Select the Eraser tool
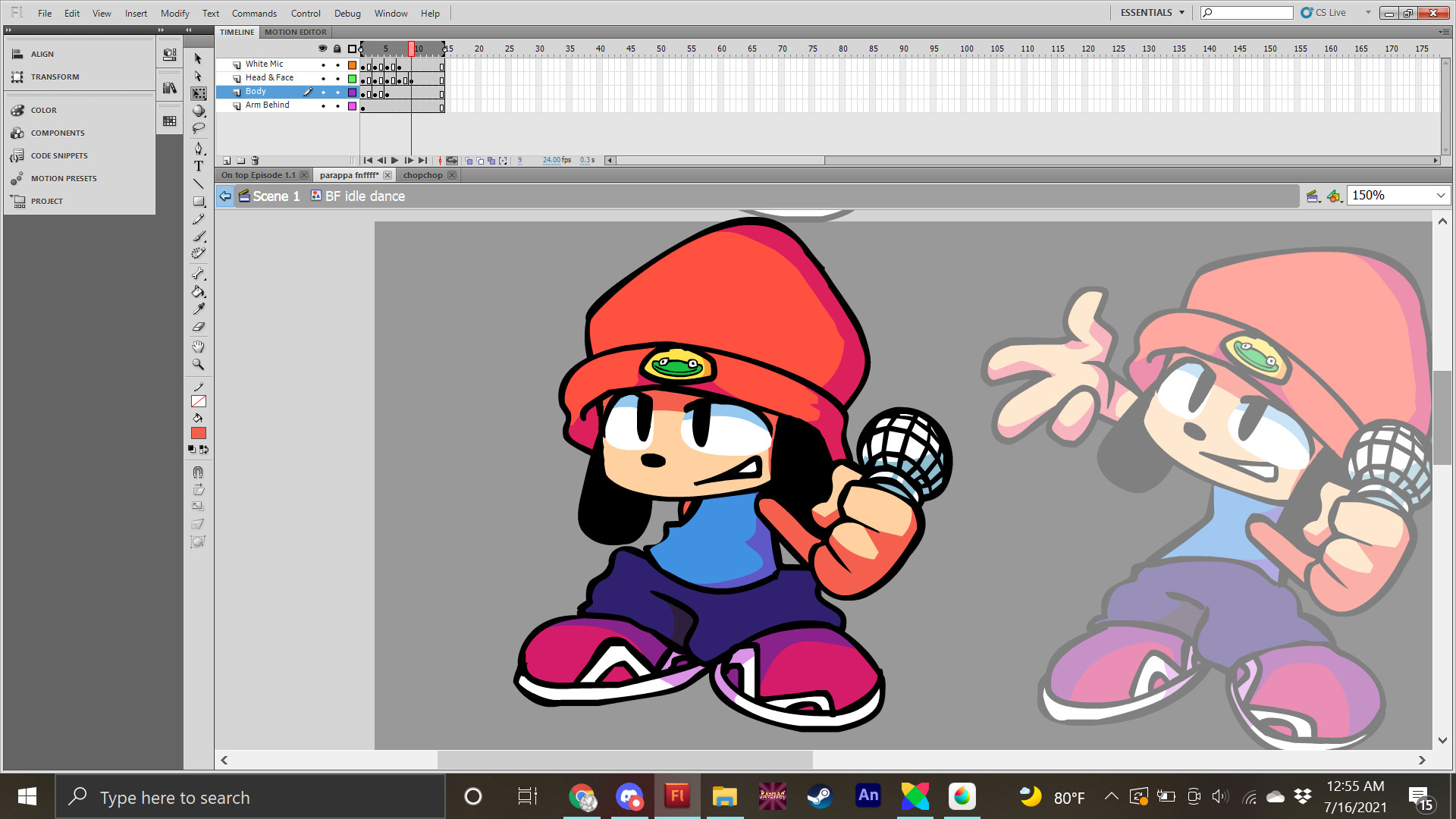Image resolution: width=1456 pixels, height=819 pixels. point(199,327)
